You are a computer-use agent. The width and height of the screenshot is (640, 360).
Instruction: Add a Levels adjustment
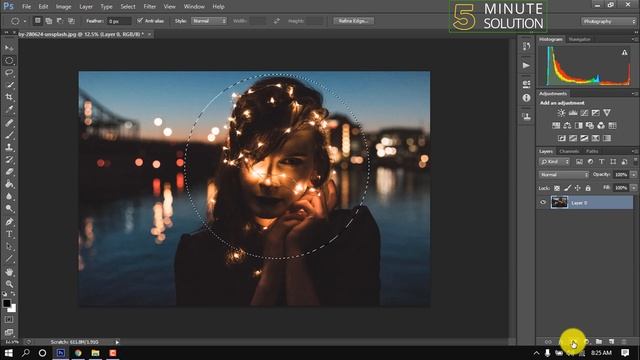(573, 113)
